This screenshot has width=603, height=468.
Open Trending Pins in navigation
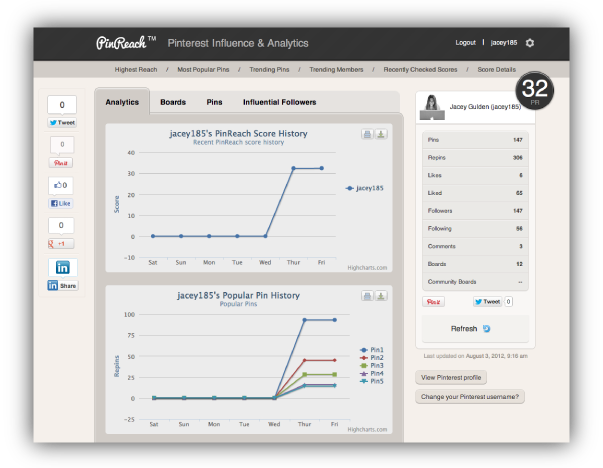[269, 70]
